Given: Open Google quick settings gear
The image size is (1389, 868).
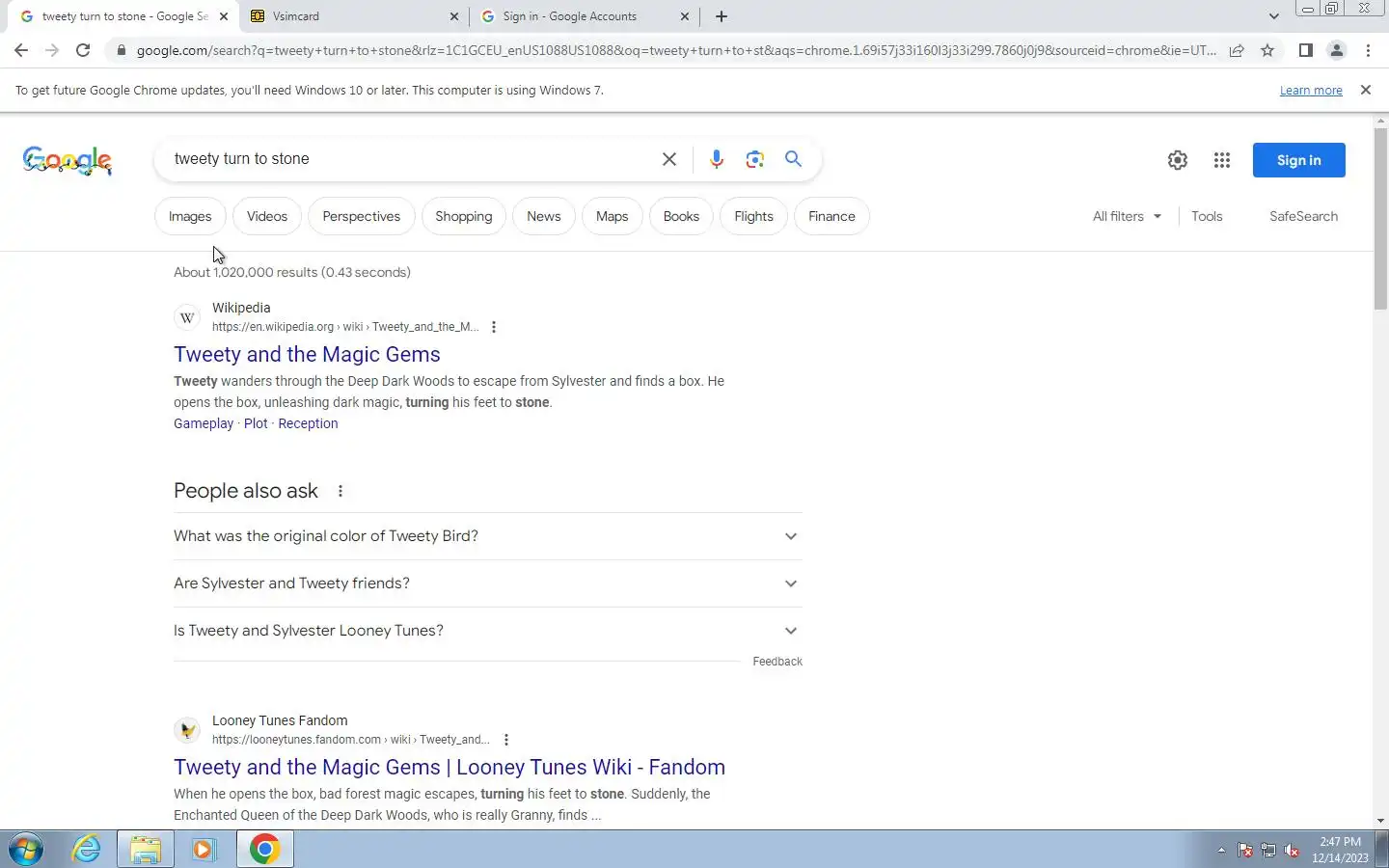Looking at the screenshot, I should (x=1177, y=160).
